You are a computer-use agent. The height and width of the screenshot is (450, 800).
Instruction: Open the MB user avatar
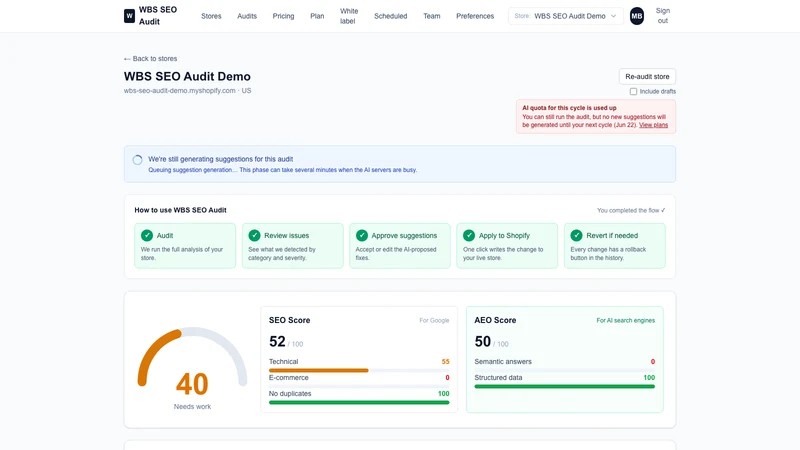click(x=636, y=16)
